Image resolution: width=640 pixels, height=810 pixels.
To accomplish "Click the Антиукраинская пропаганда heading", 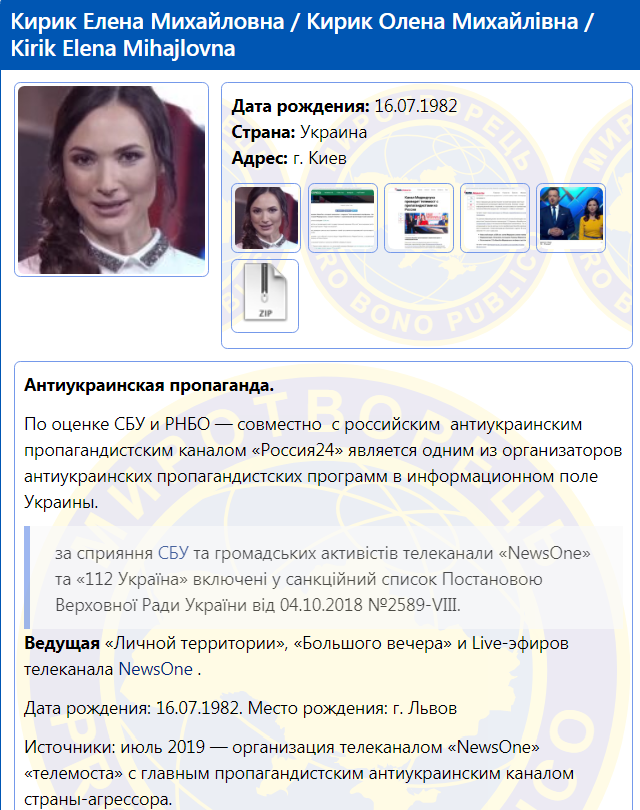I will point(148,385).
